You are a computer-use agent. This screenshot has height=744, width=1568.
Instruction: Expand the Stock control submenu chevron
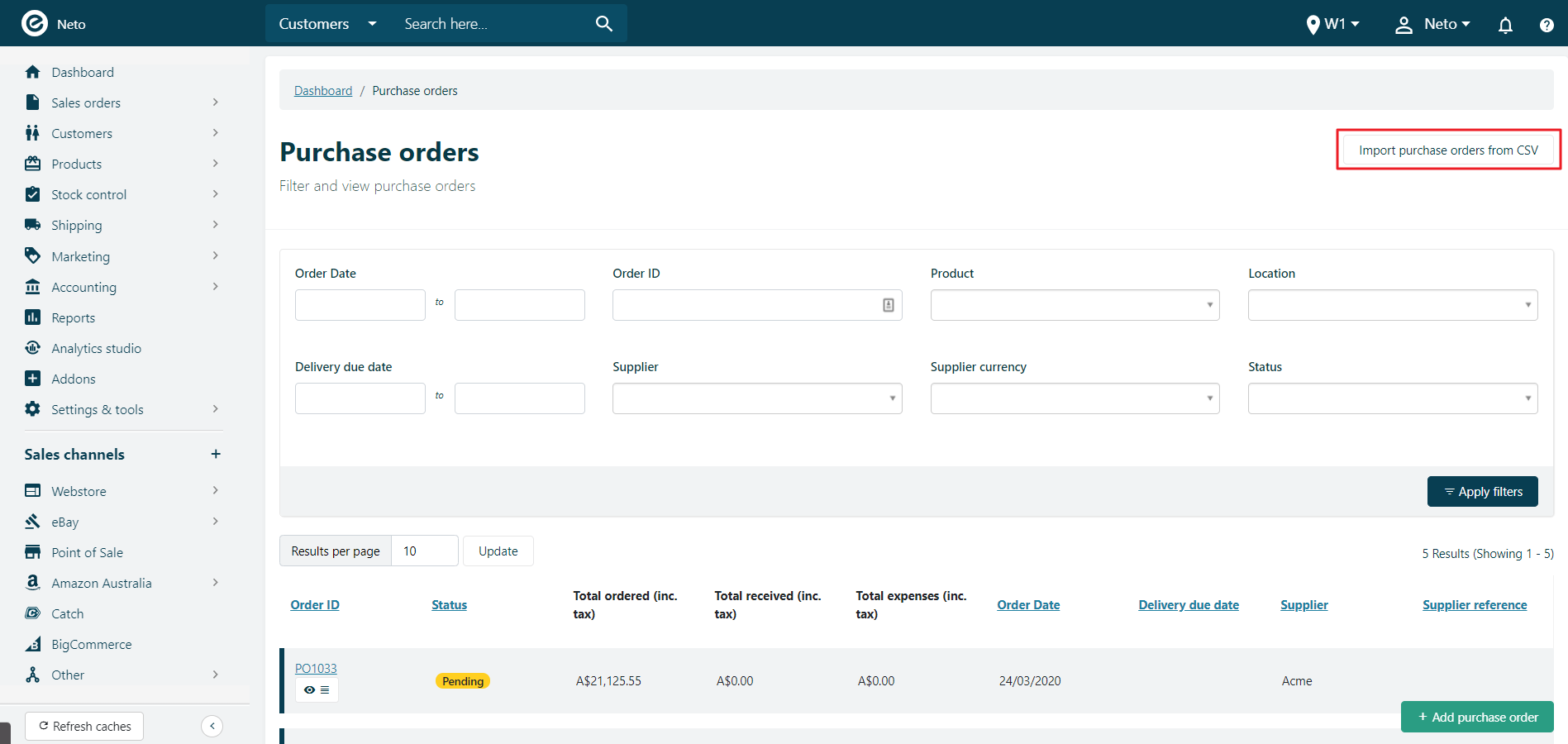[216, 194]
